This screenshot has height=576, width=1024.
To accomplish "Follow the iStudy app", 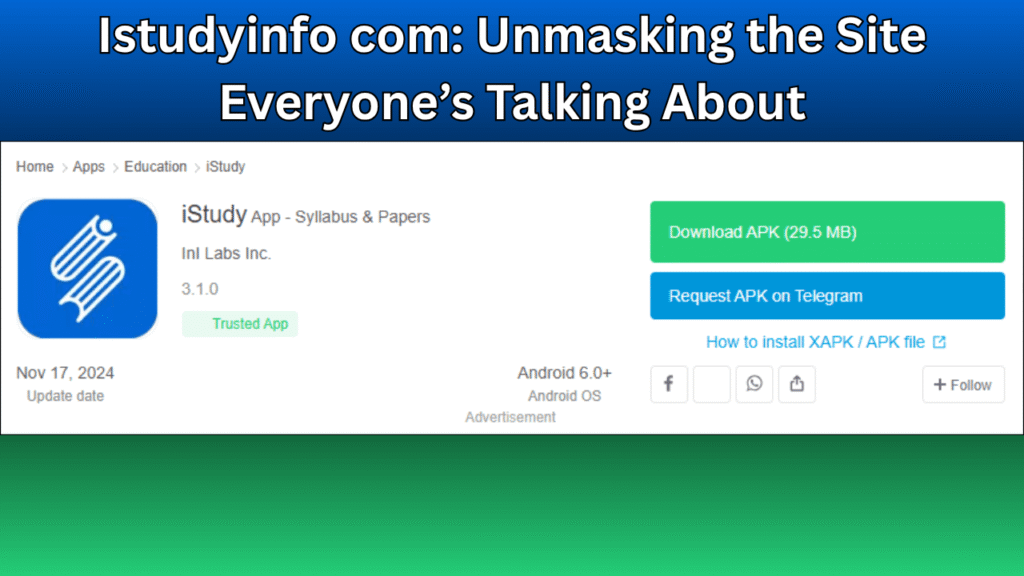I will coord(963,385).
